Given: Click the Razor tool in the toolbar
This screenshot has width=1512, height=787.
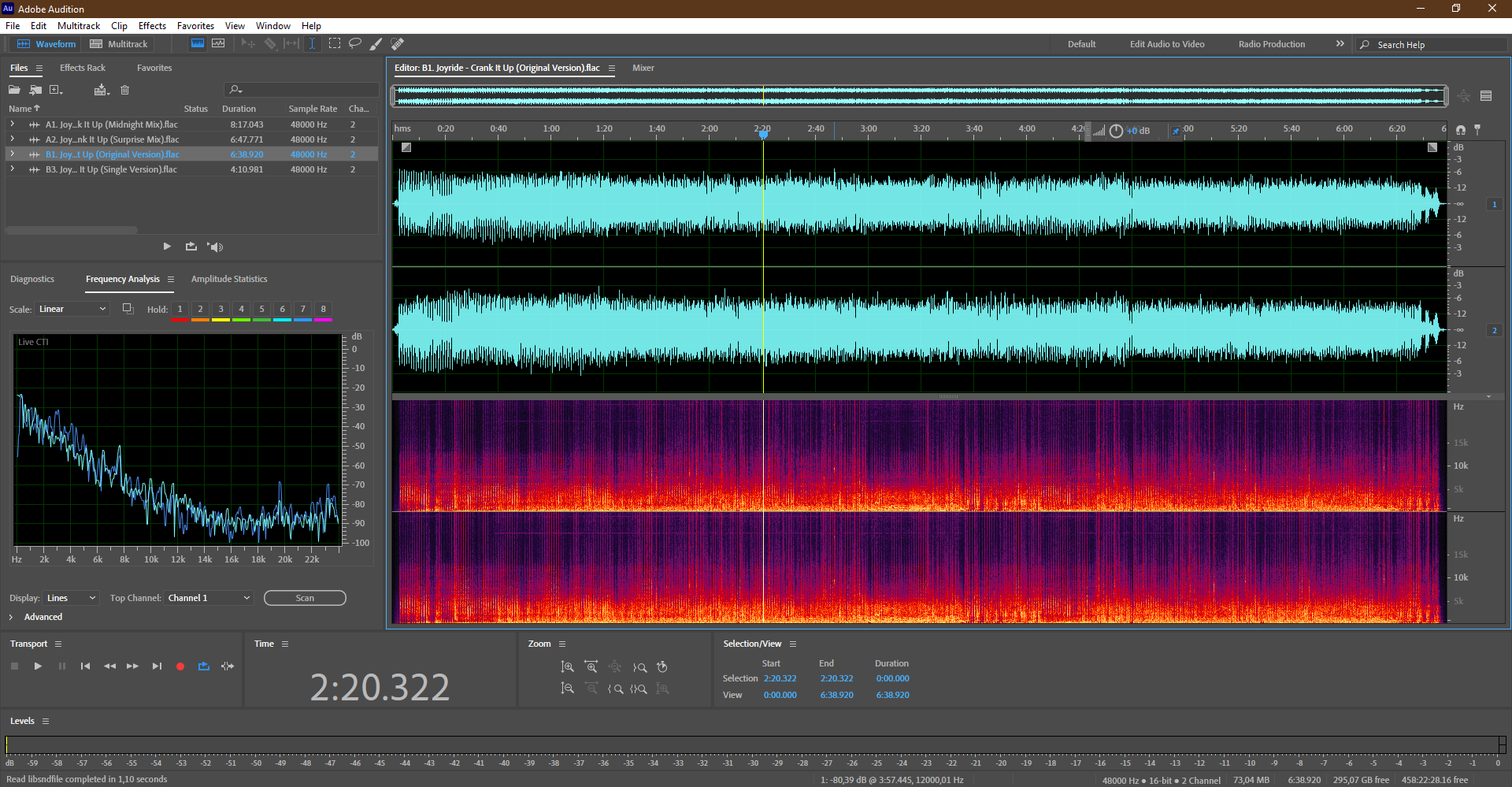Looking at the screenshot, I should [270, 44].
